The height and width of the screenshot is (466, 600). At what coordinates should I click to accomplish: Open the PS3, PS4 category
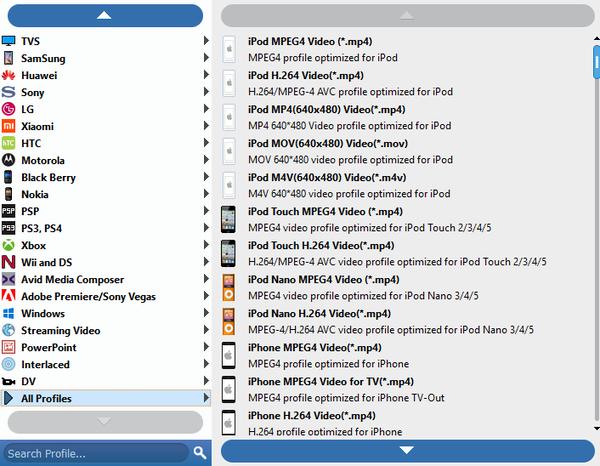(105, 228)
